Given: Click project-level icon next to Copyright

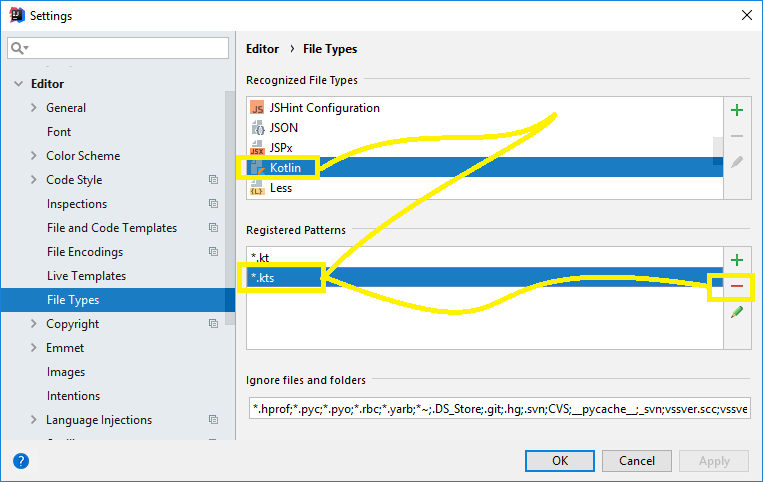Looking at the screenshot, I should [x=213, y=323].
